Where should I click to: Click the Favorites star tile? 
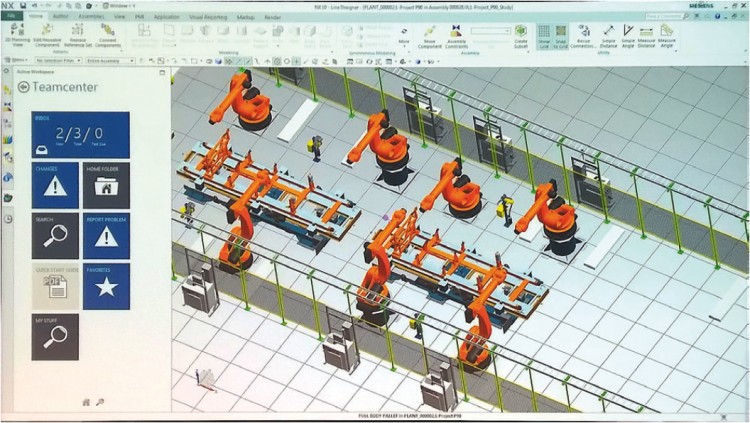coord(106,287)
